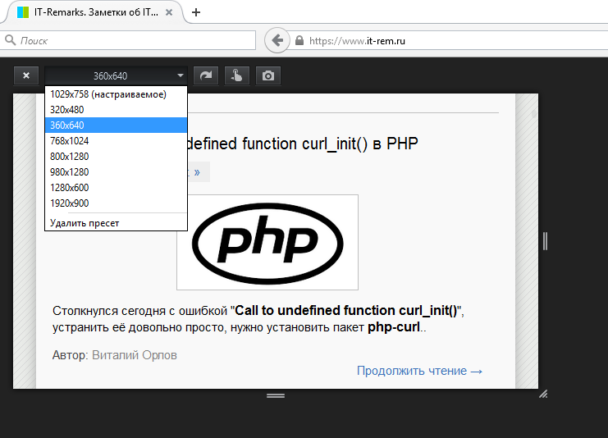The width and height of the screenshot is (608, 438).
Task: Switch to IT-Remarks tab
Action: (96, 12)
